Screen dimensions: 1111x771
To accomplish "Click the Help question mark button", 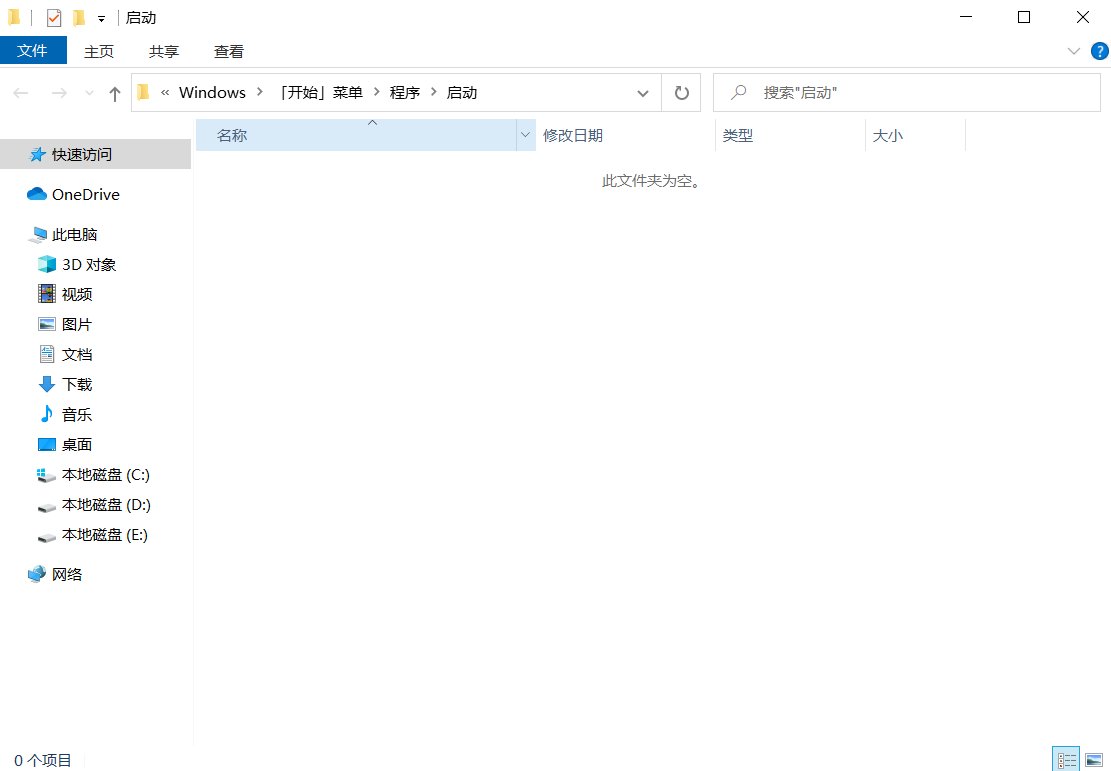I will click(1100, 50).
